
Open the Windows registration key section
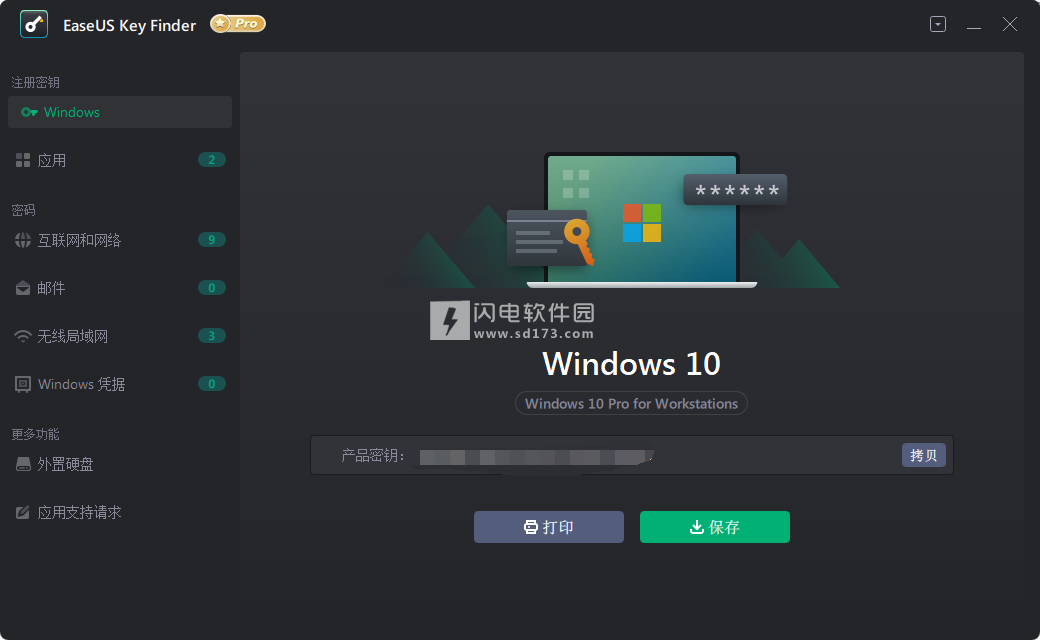point(120,112)
